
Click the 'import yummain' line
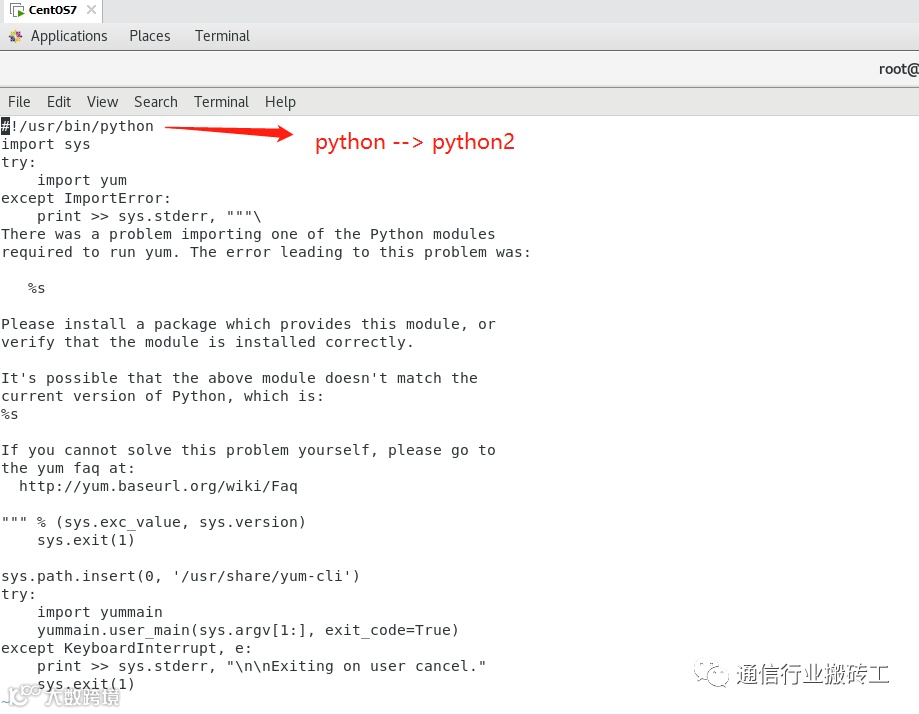click(x=100, y=612)
